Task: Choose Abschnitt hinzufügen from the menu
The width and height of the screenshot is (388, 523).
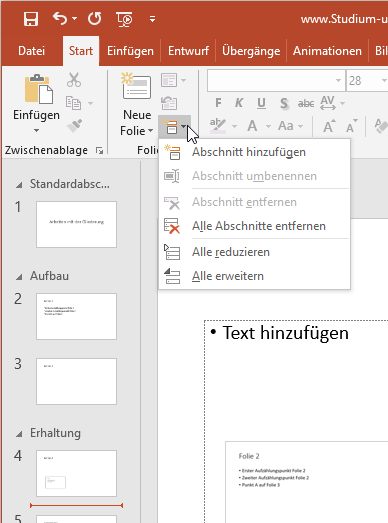Action: [255, 152]
